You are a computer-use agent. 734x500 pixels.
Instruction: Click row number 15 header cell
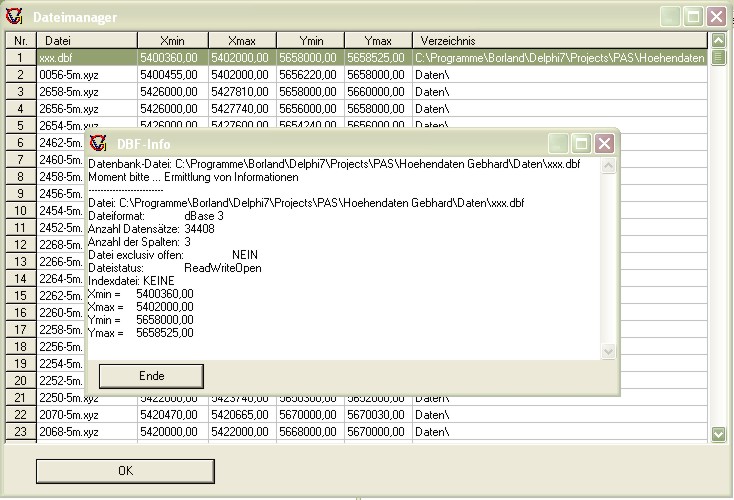[x=21, y=296]
